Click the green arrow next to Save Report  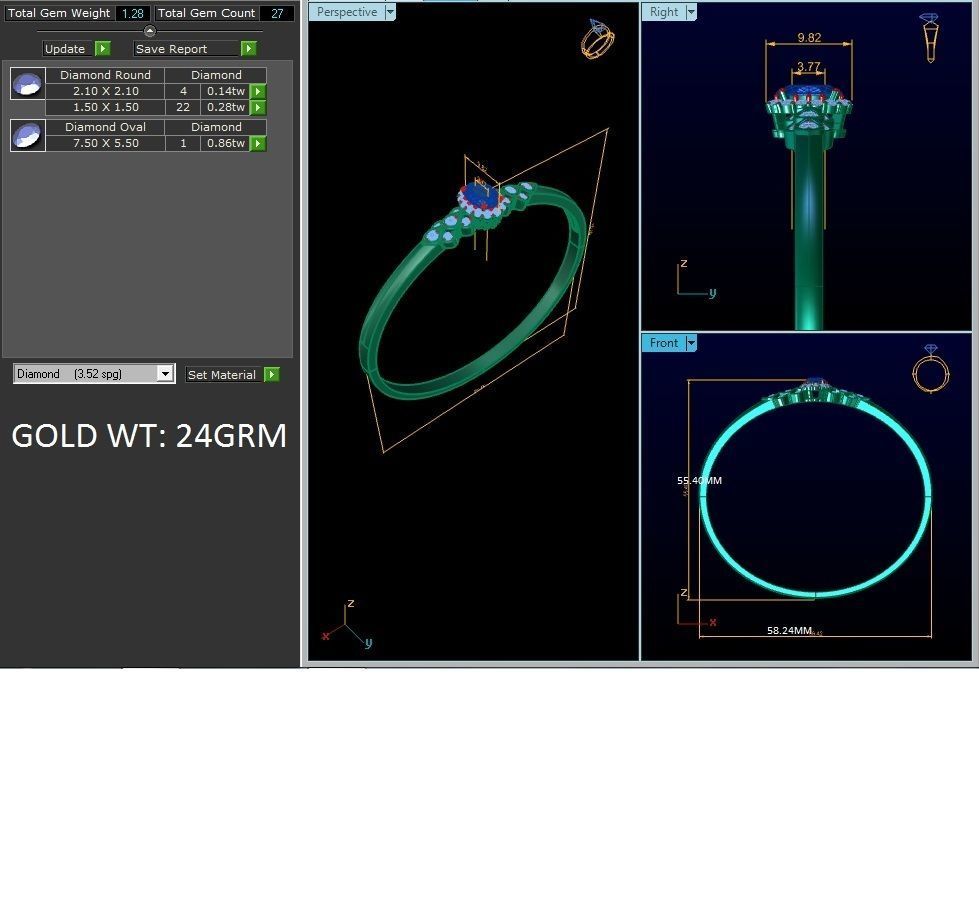pyautogui.click(x=248, y=49)
